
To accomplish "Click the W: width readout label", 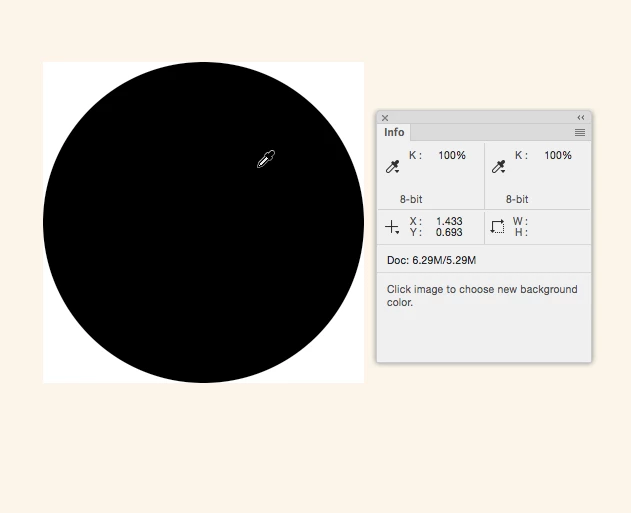I will (520, 221).
